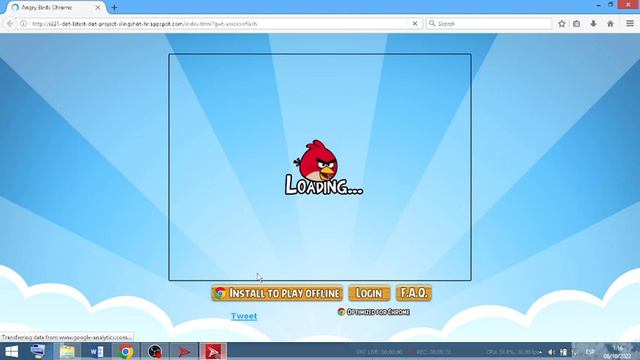Bookmark this page with the star icon
This screenshot has width=640, height=360.
(562, 24)
